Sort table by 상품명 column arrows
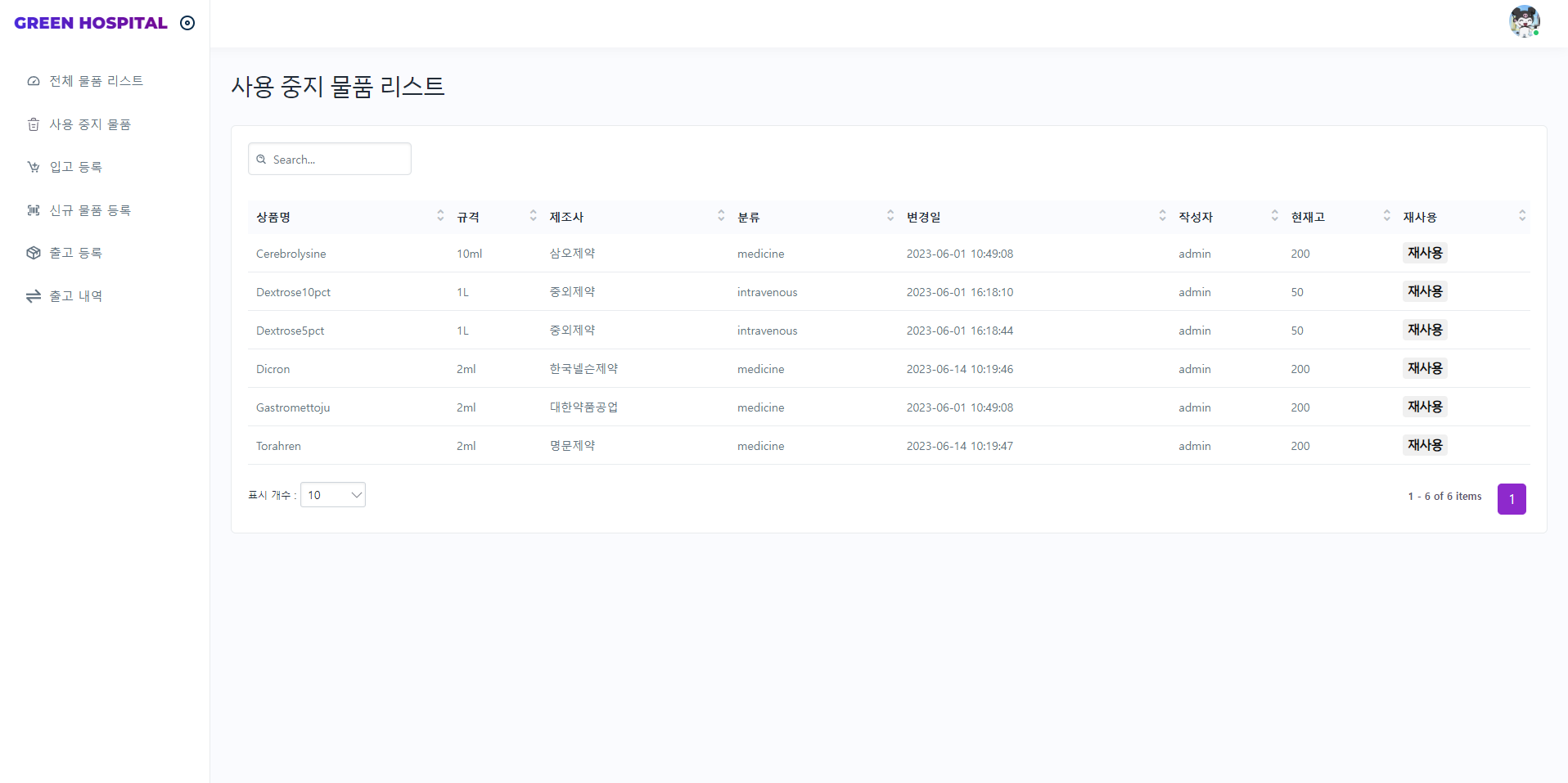 [440, 215]
